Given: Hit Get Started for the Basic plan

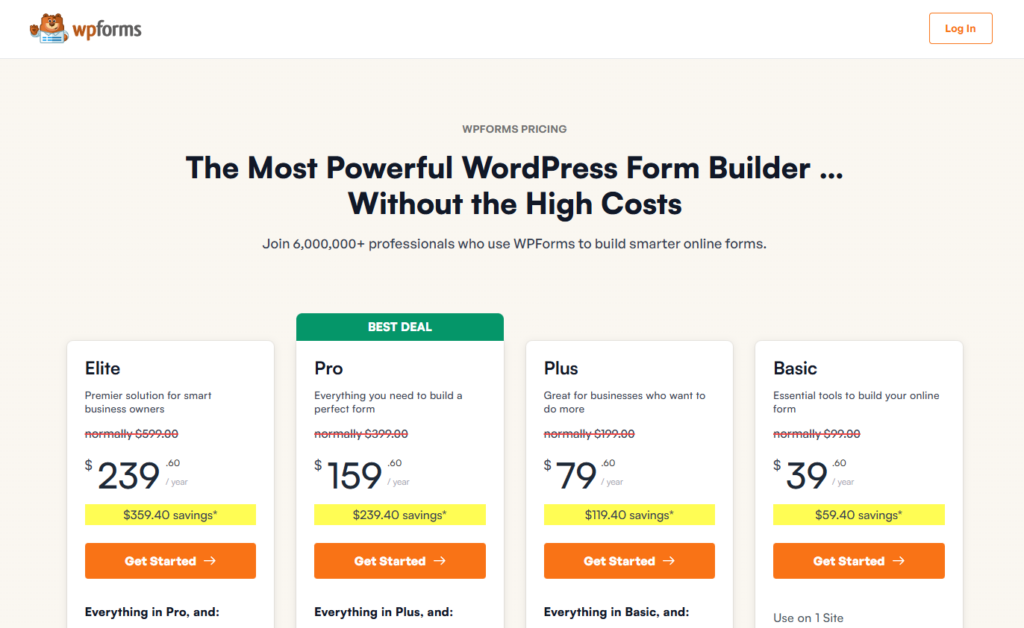Looking at the screenshot, I should [858, 561].
